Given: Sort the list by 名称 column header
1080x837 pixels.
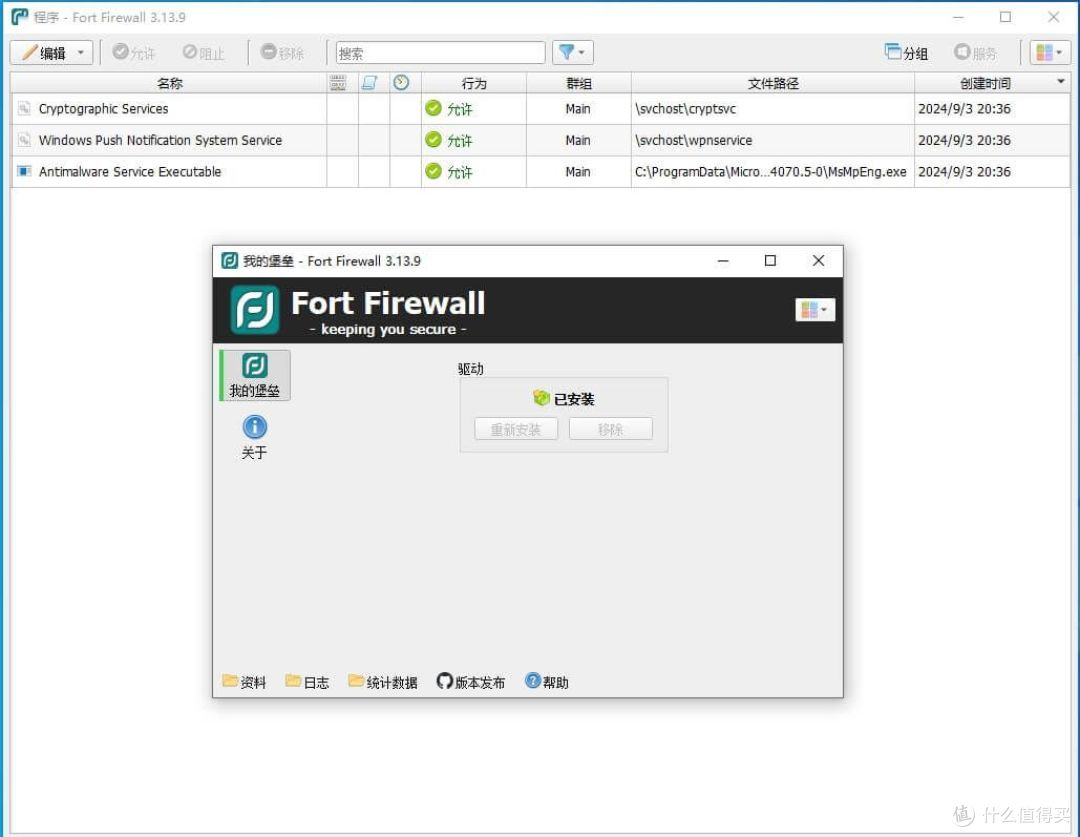Looking at the screenshot, I should (x=169, y=83).
